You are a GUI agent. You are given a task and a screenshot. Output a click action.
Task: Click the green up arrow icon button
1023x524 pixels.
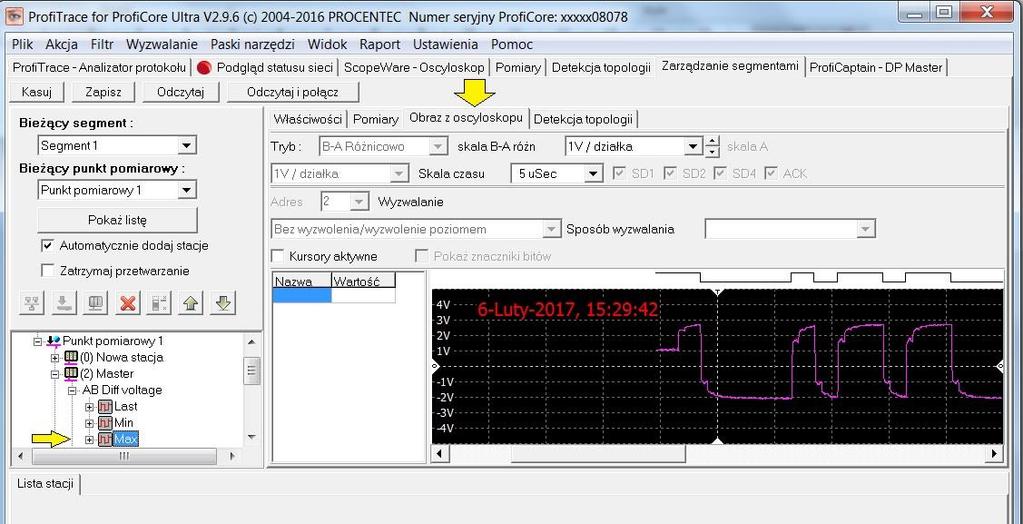click(x=191, y=303)
